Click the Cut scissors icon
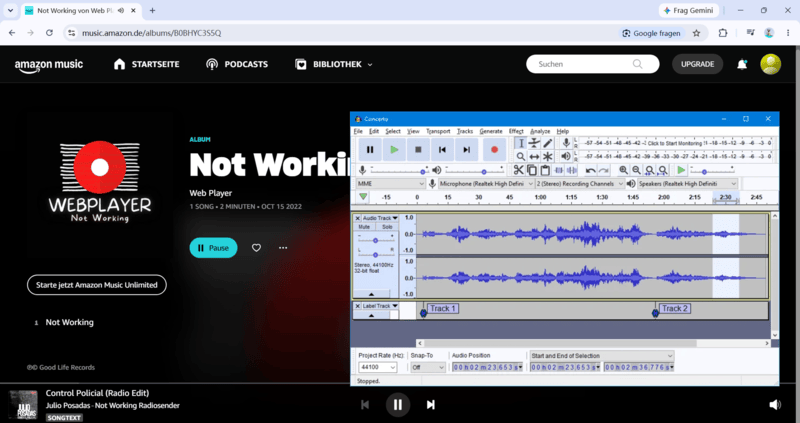The width and height of the screenshot is (800, 423). [x=518, y=170]
